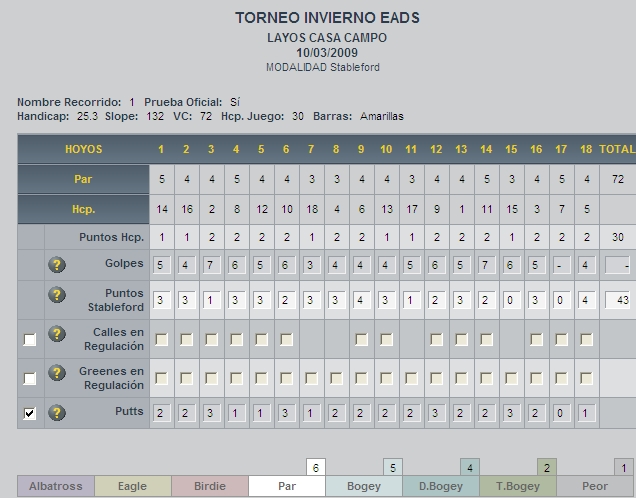636x498 pixels.
Task: Click the LAYOS CASA CAMPO subtitle
Action: coord(327,38)
